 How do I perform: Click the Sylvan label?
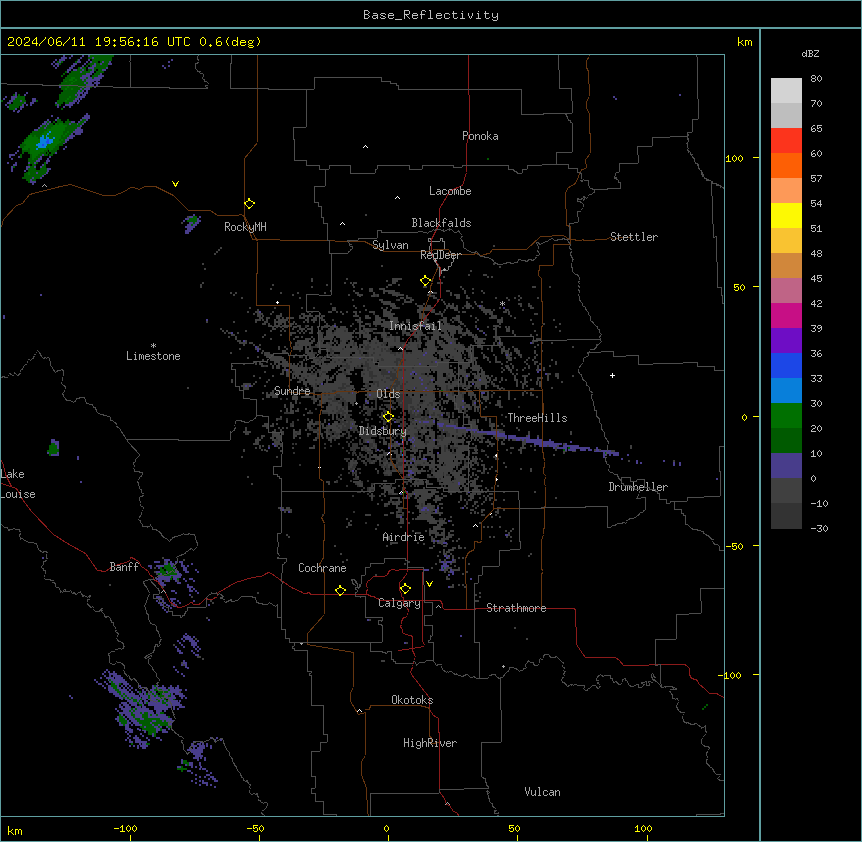tap(390, 245)
